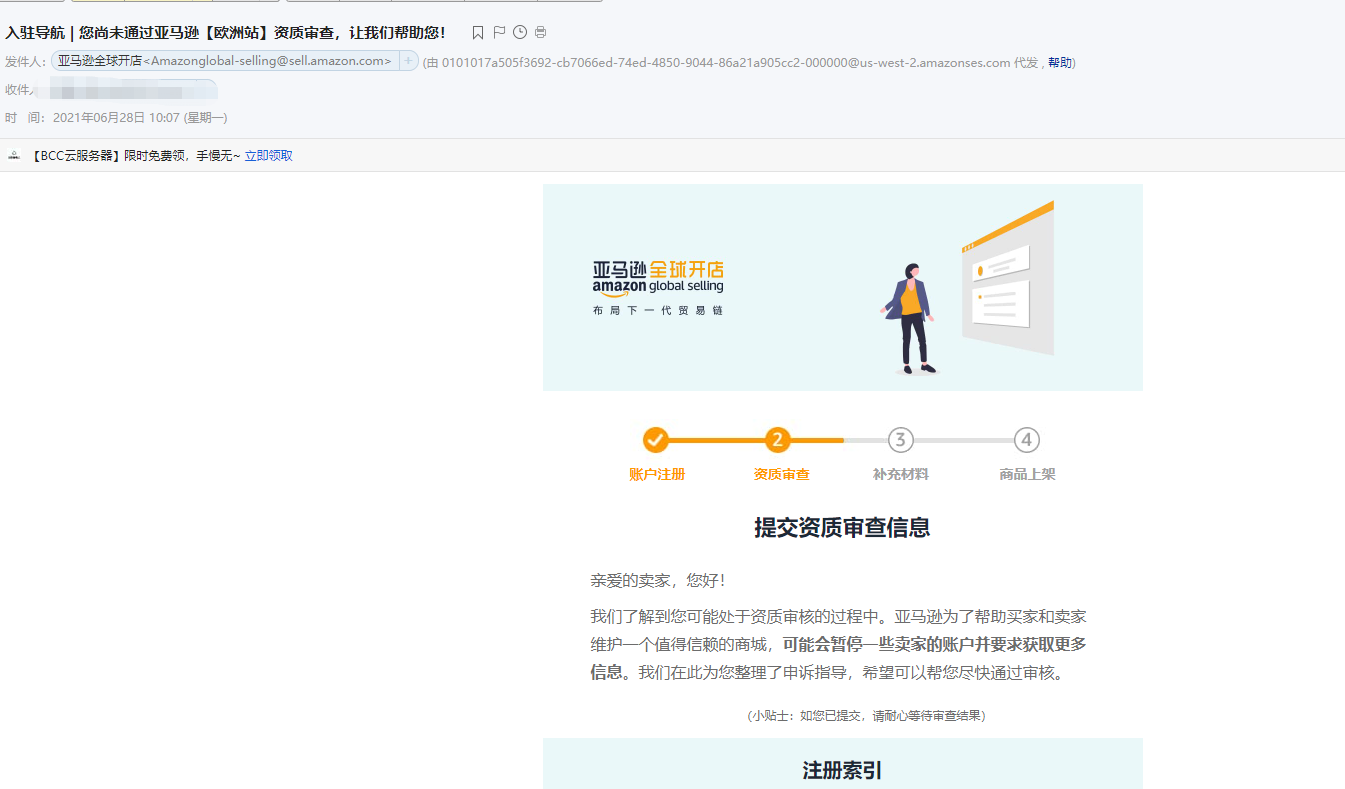1345x789 pixels.
Task: Click the step 3 grey circle
Action: 901,439
